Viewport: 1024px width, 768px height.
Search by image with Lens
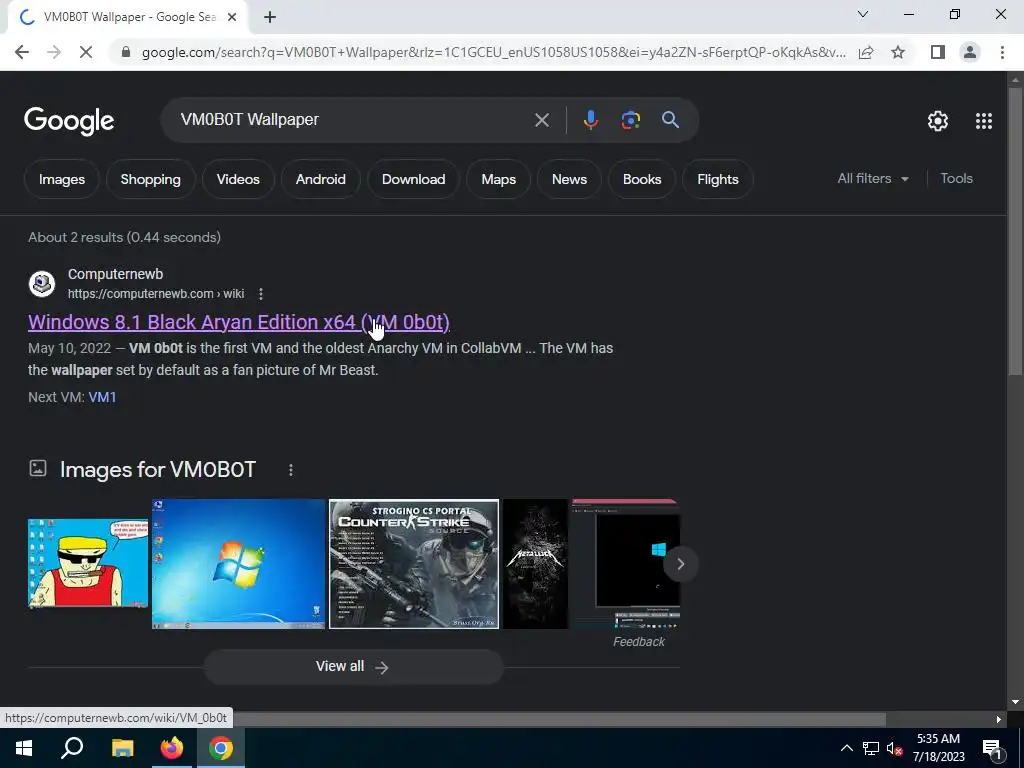630,120
